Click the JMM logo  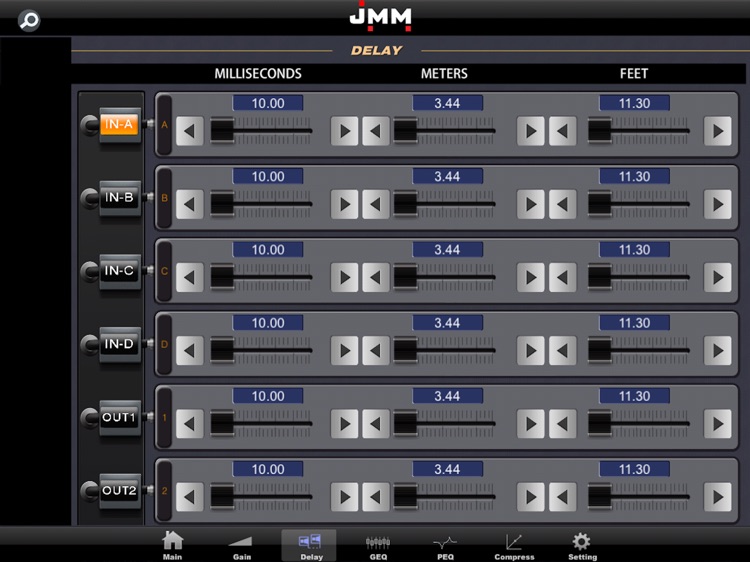(380, 17)
